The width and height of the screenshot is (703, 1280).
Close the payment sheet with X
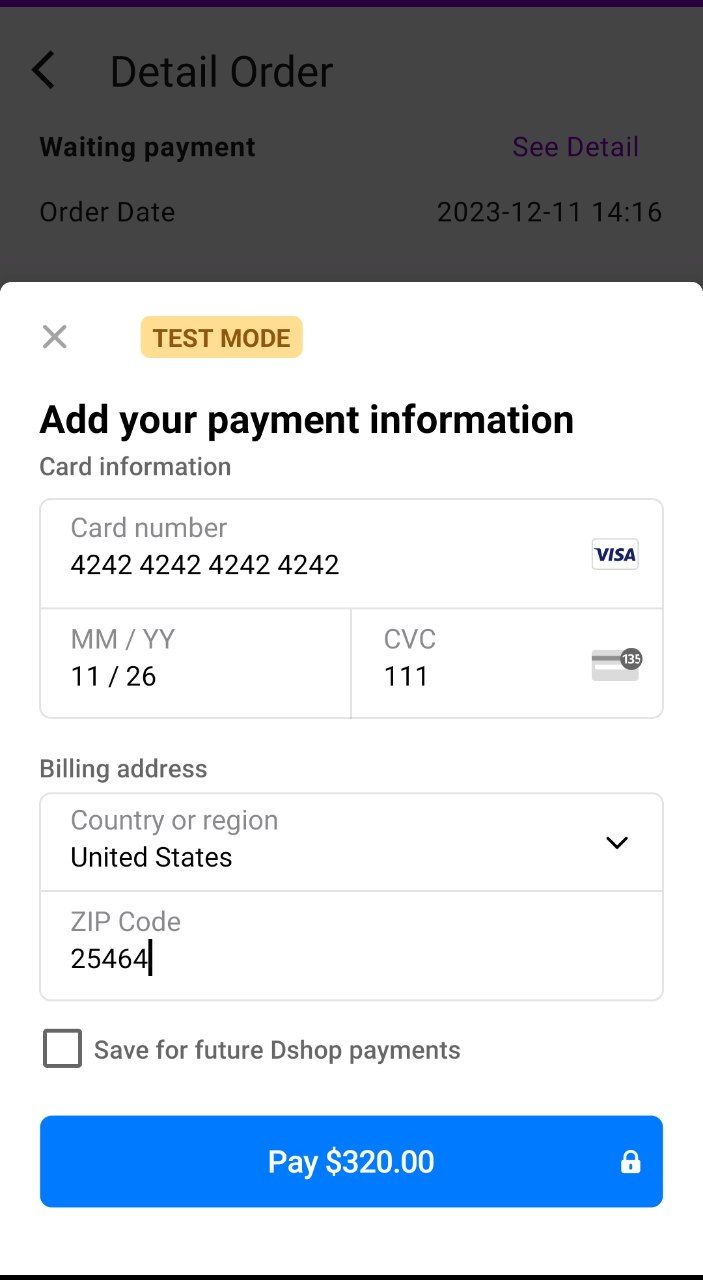[x=55, y=337]
